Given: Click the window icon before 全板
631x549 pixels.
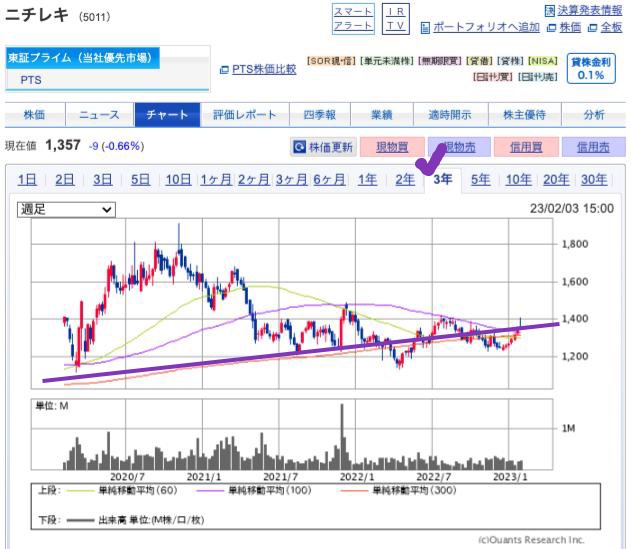Looking at the screenshot, I should [592, 28].
